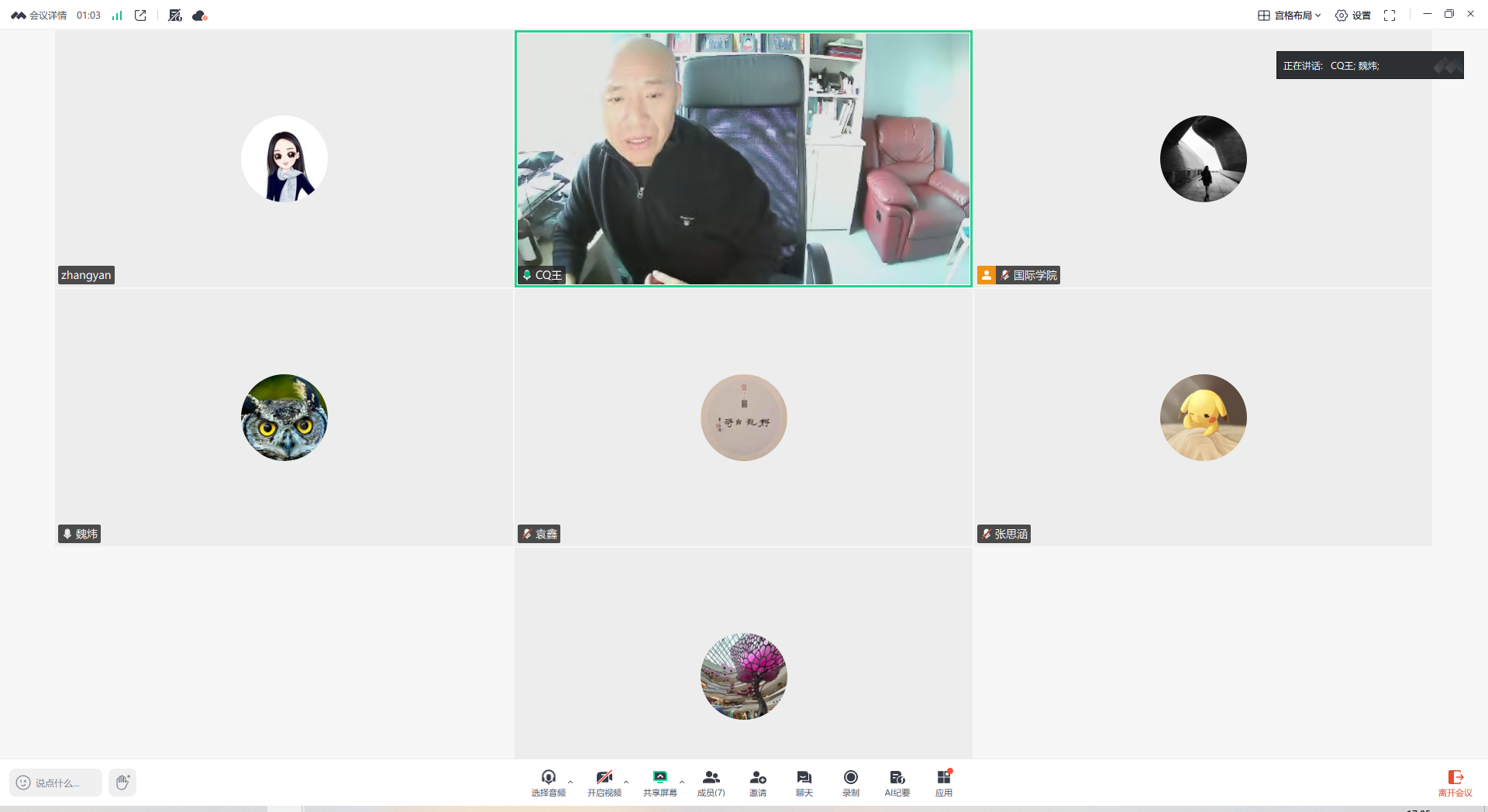
Task: Check network quality signal bars icon
Action: [x=117, y=15]
